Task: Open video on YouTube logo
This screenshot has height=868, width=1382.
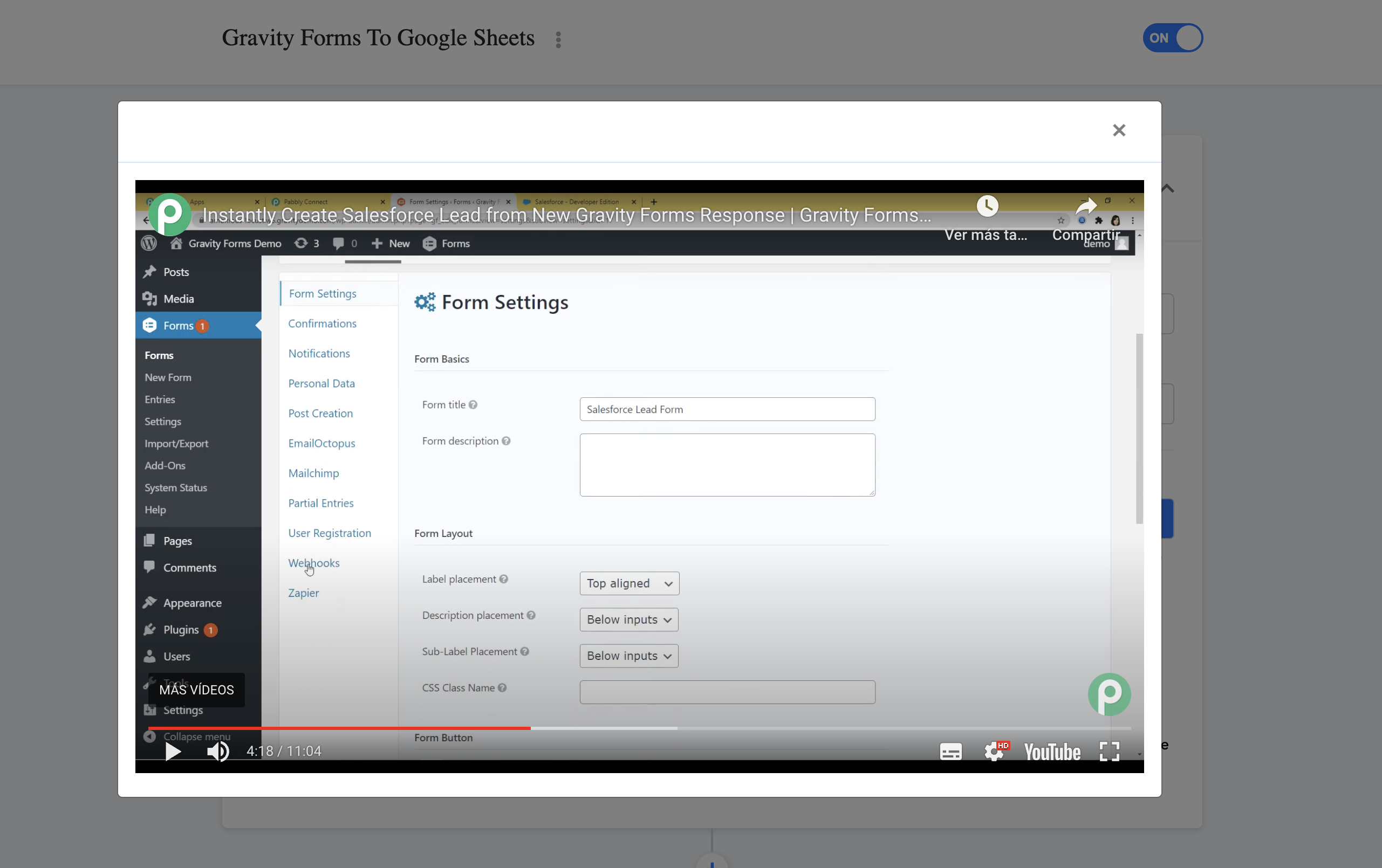Action: click(1052, 752)
